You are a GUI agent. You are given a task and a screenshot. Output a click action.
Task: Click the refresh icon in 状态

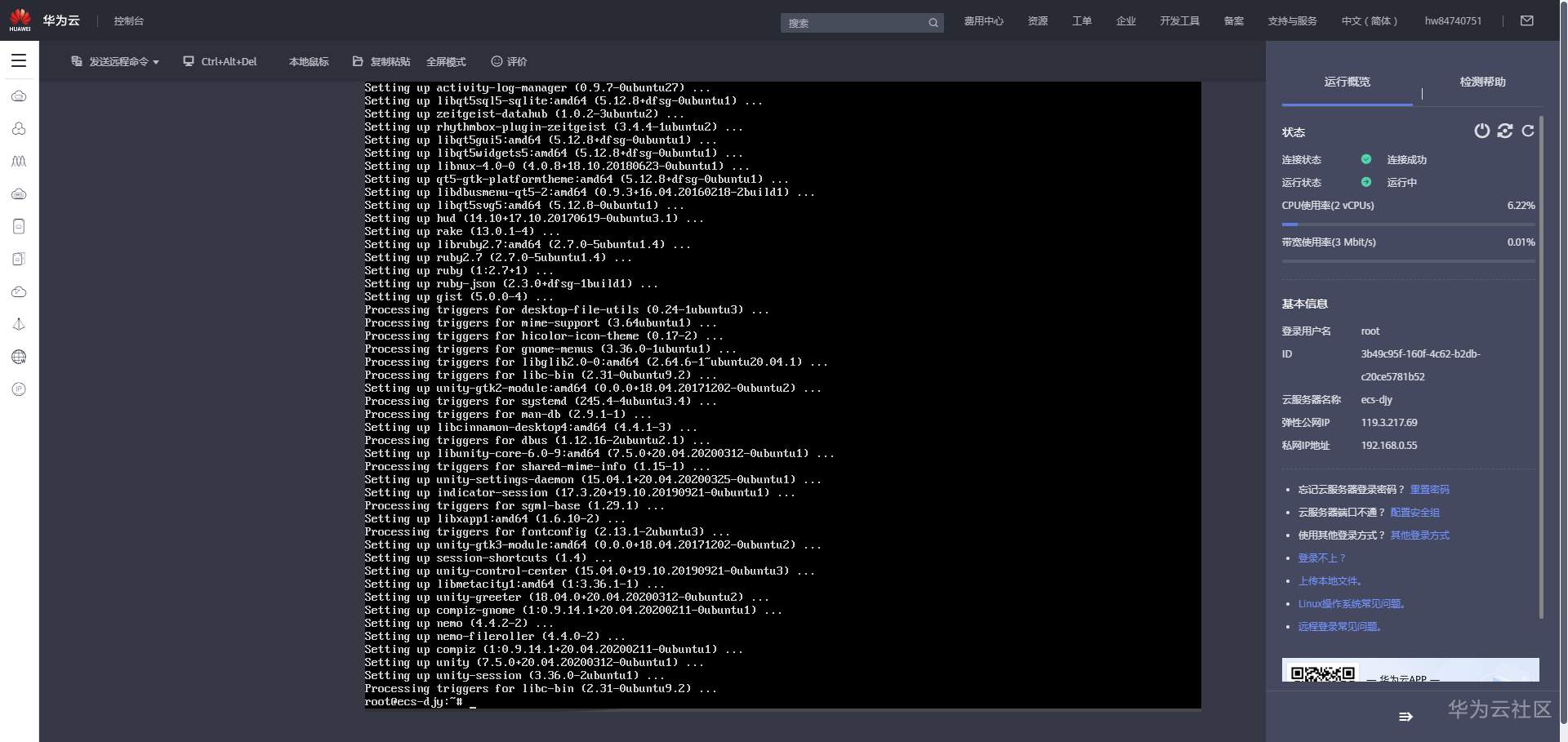pos(1528,131)
